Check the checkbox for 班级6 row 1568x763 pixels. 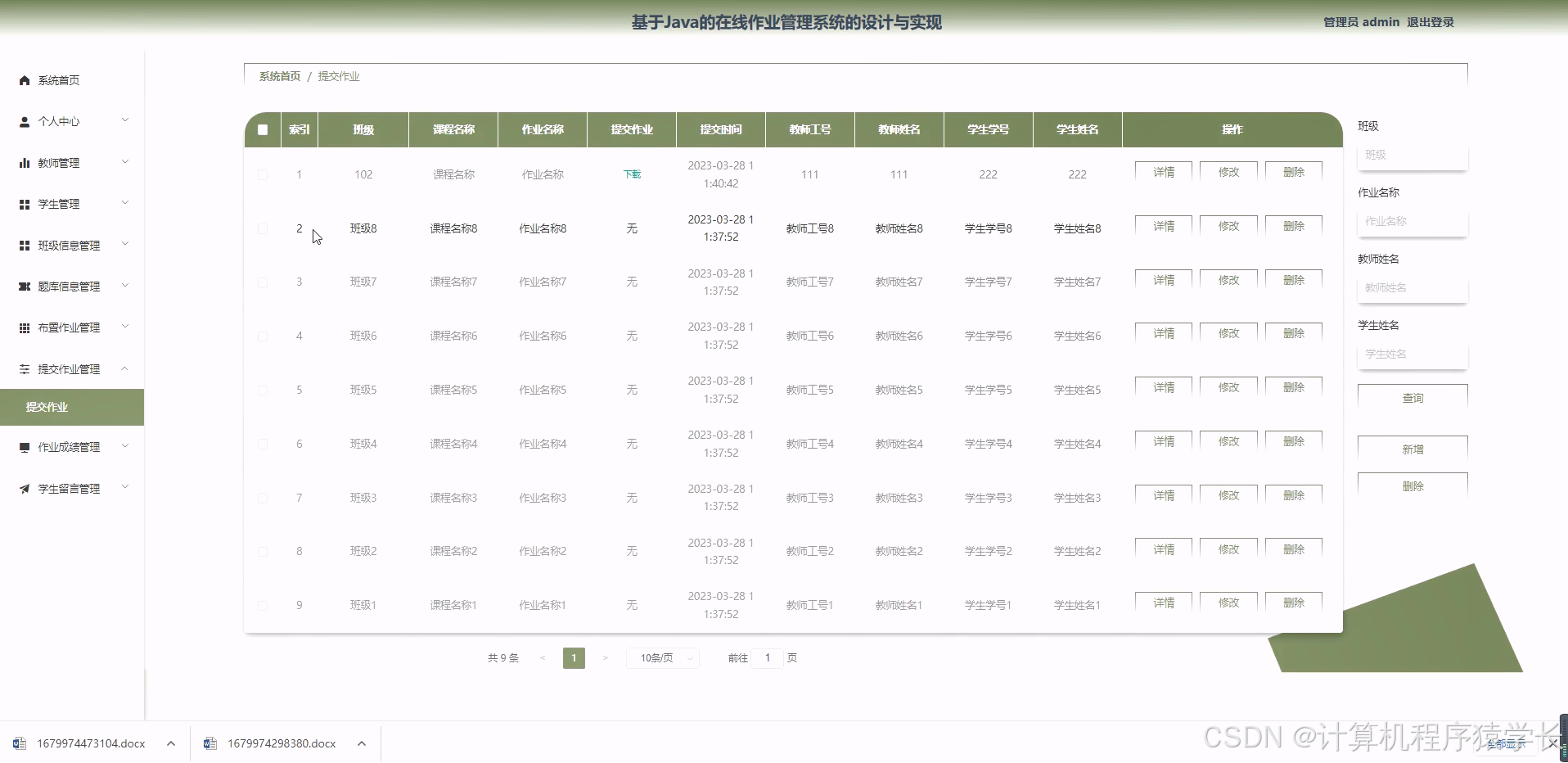coord(263,336)
